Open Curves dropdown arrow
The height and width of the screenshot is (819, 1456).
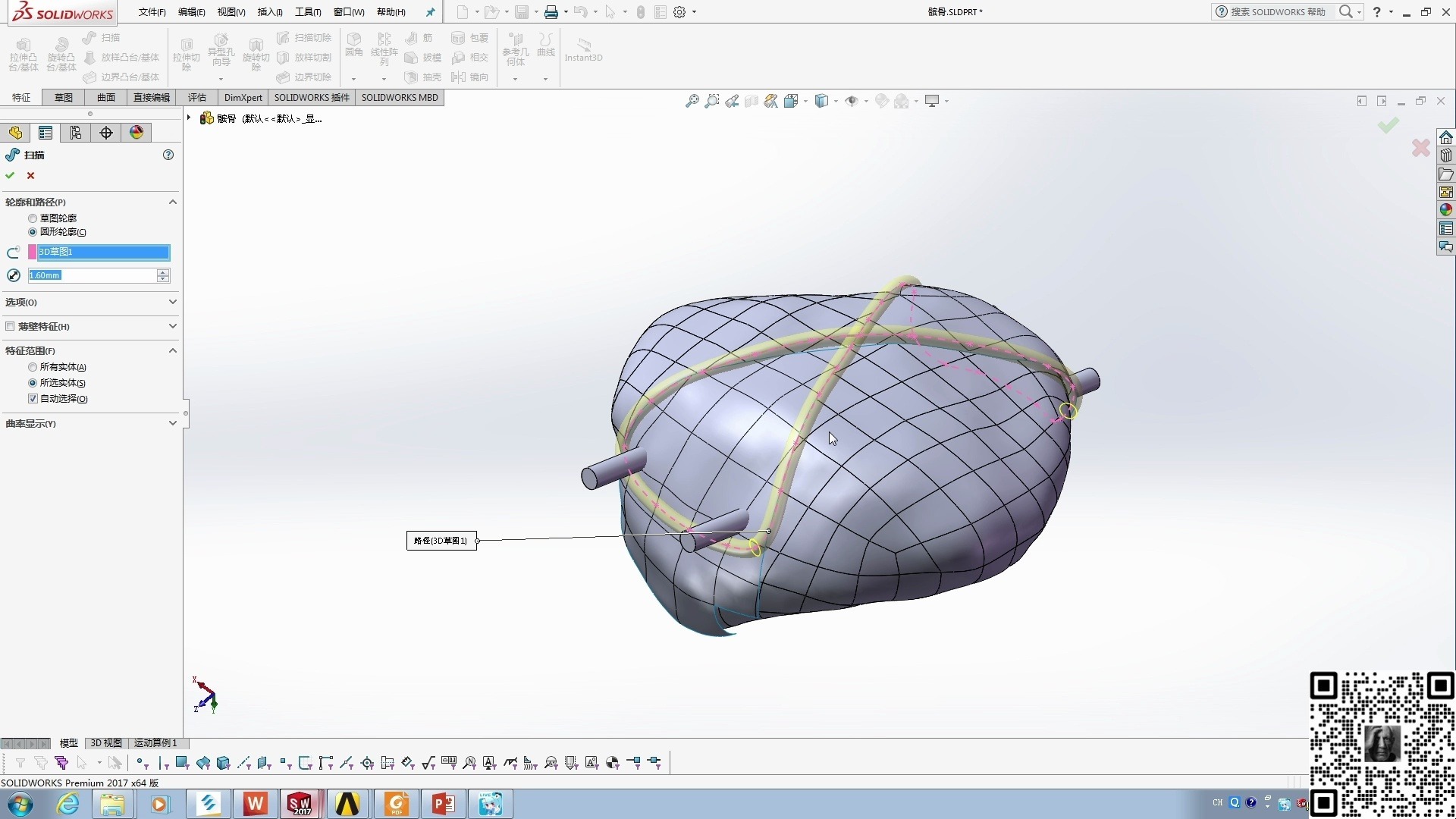coord(545,79)
